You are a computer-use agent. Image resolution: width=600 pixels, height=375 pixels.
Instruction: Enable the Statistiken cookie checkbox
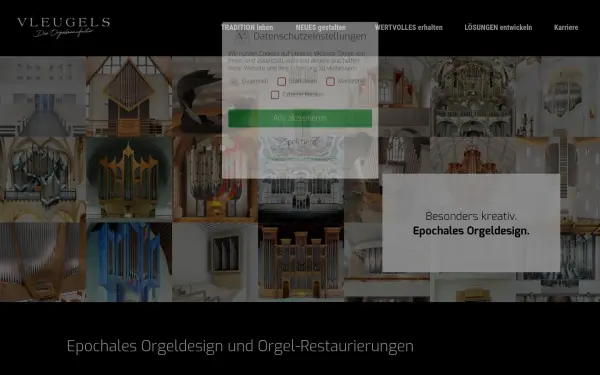click(x=282, y=81)
